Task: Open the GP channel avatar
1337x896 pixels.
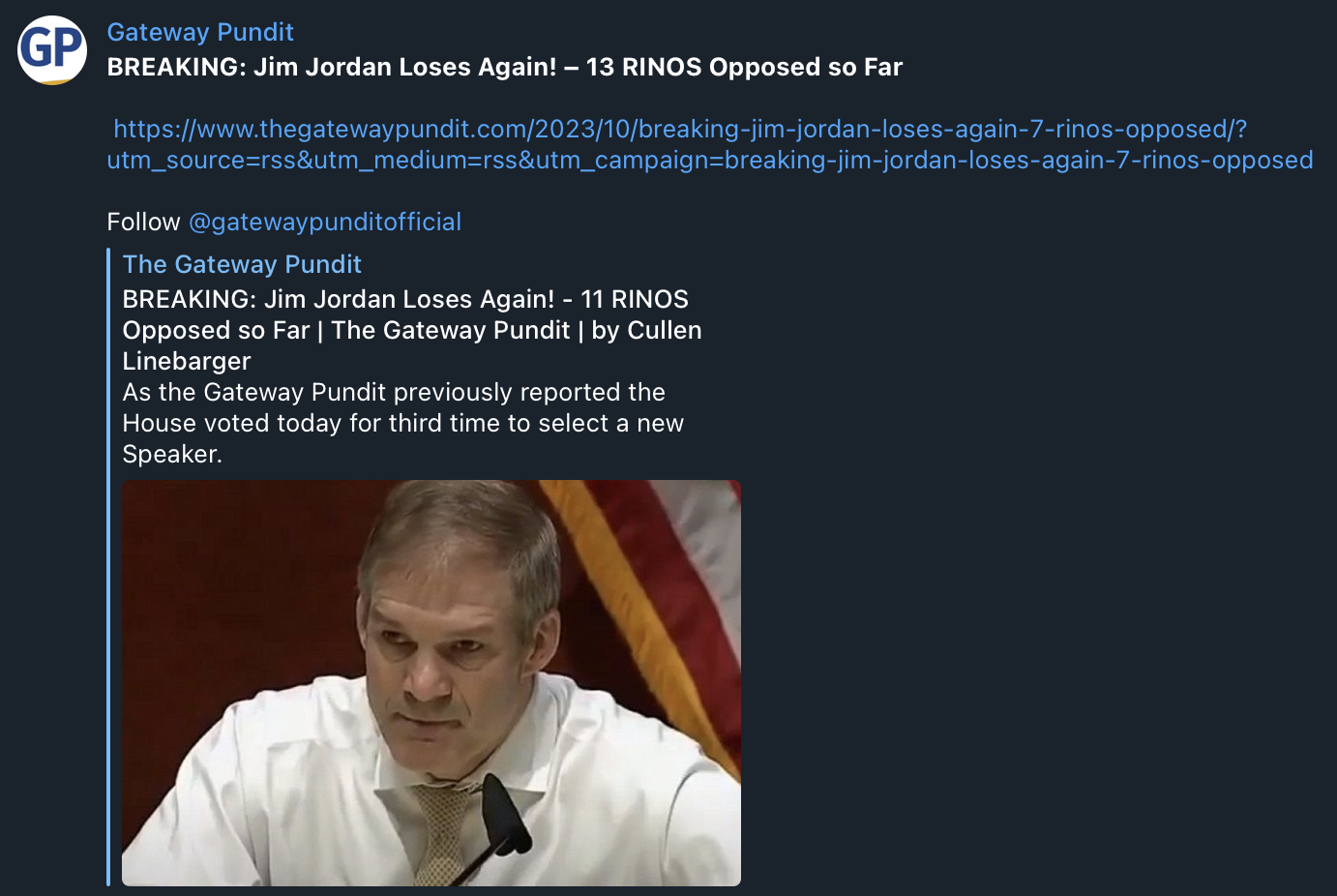Action: coord(52,49)
